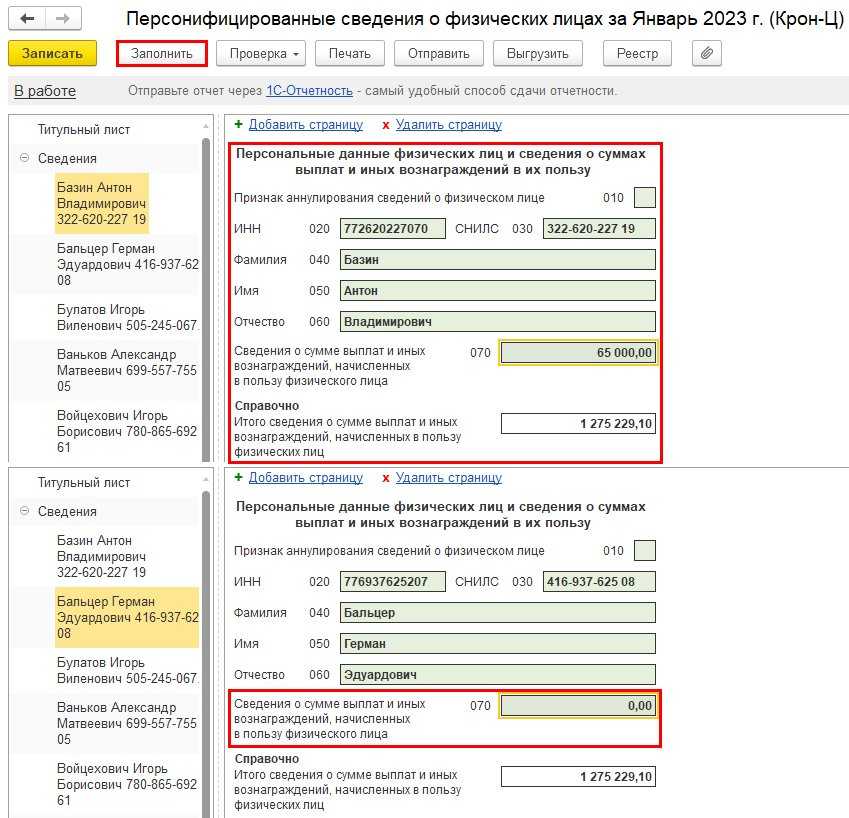
Task: Tick annulment checkbox 010 in Базин's form
Action: click(645, 197)
